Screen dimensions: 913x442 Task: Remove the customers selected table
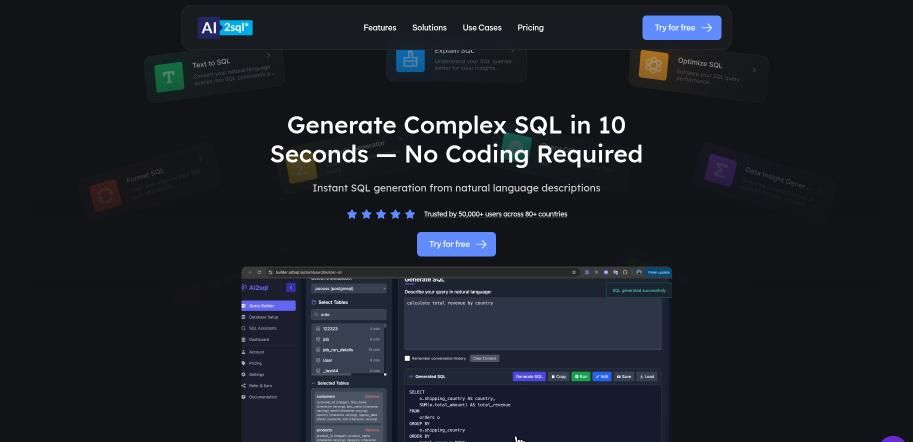(x=372, y=397)
